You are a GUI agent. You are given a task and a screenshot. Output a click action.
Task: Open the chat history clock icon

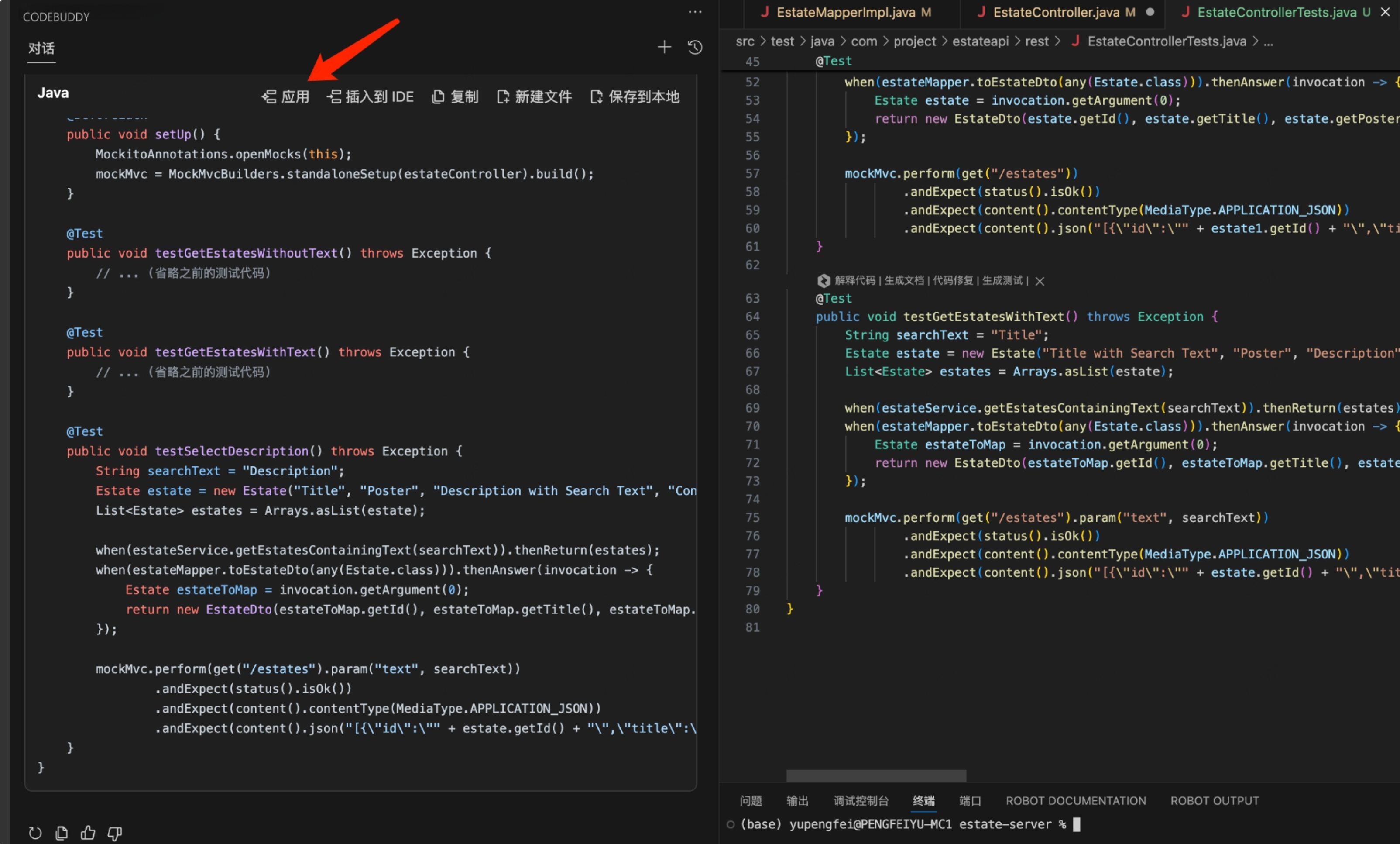point(695,47)
